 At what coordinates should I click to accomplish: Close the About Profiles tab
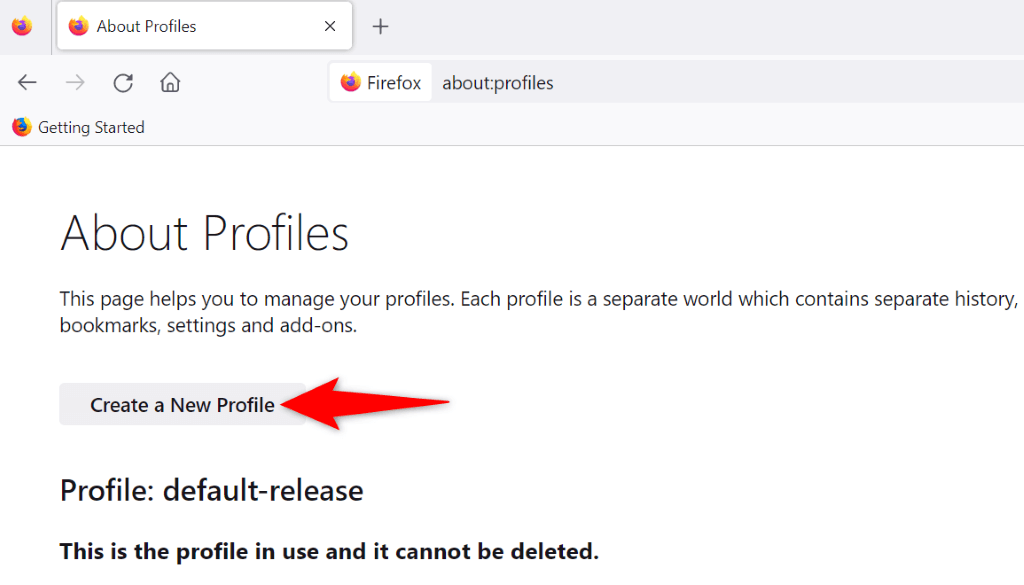click(328, 27)
